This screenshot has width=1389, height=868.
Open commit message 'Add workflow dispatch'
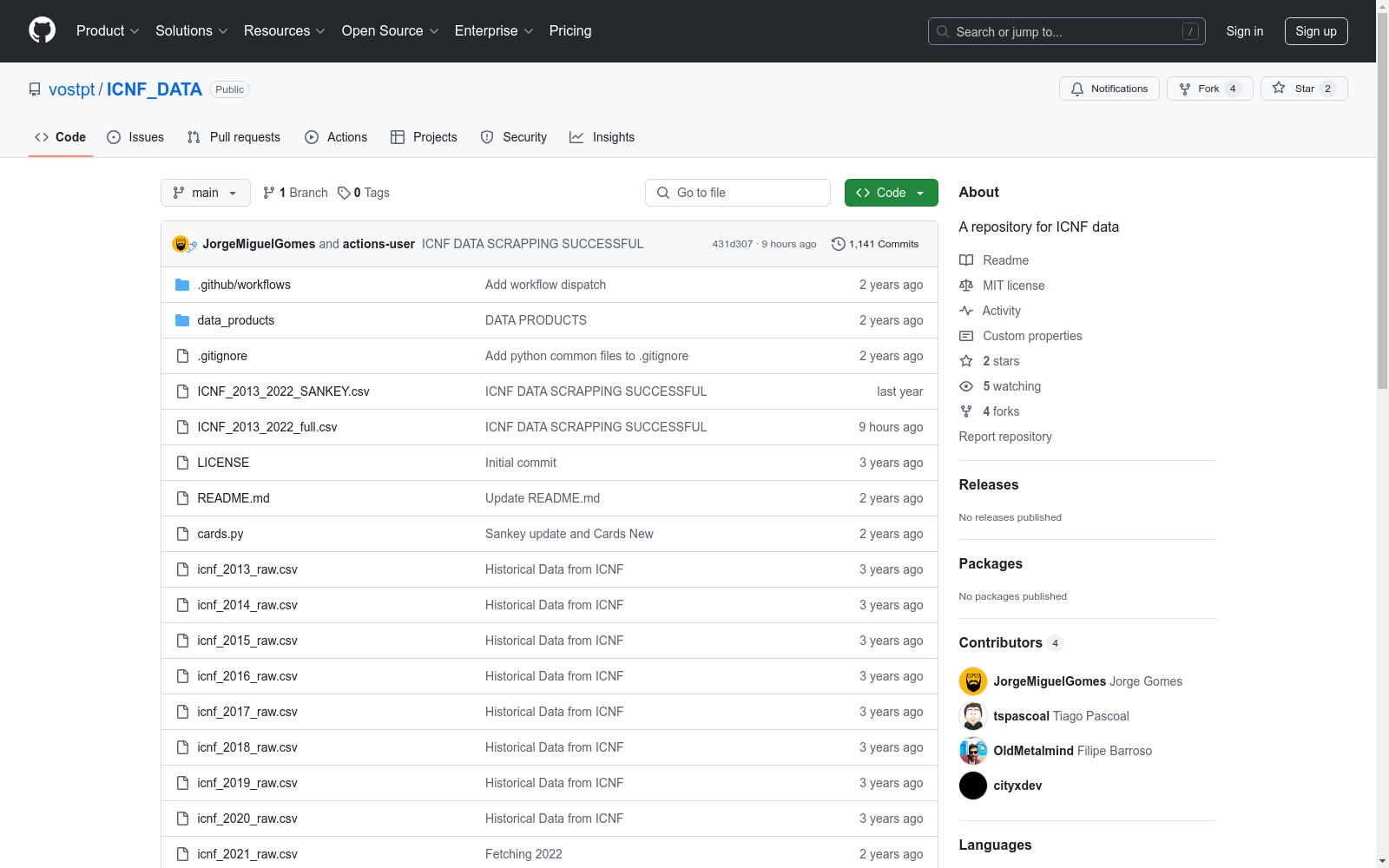[x=545, y=285]
